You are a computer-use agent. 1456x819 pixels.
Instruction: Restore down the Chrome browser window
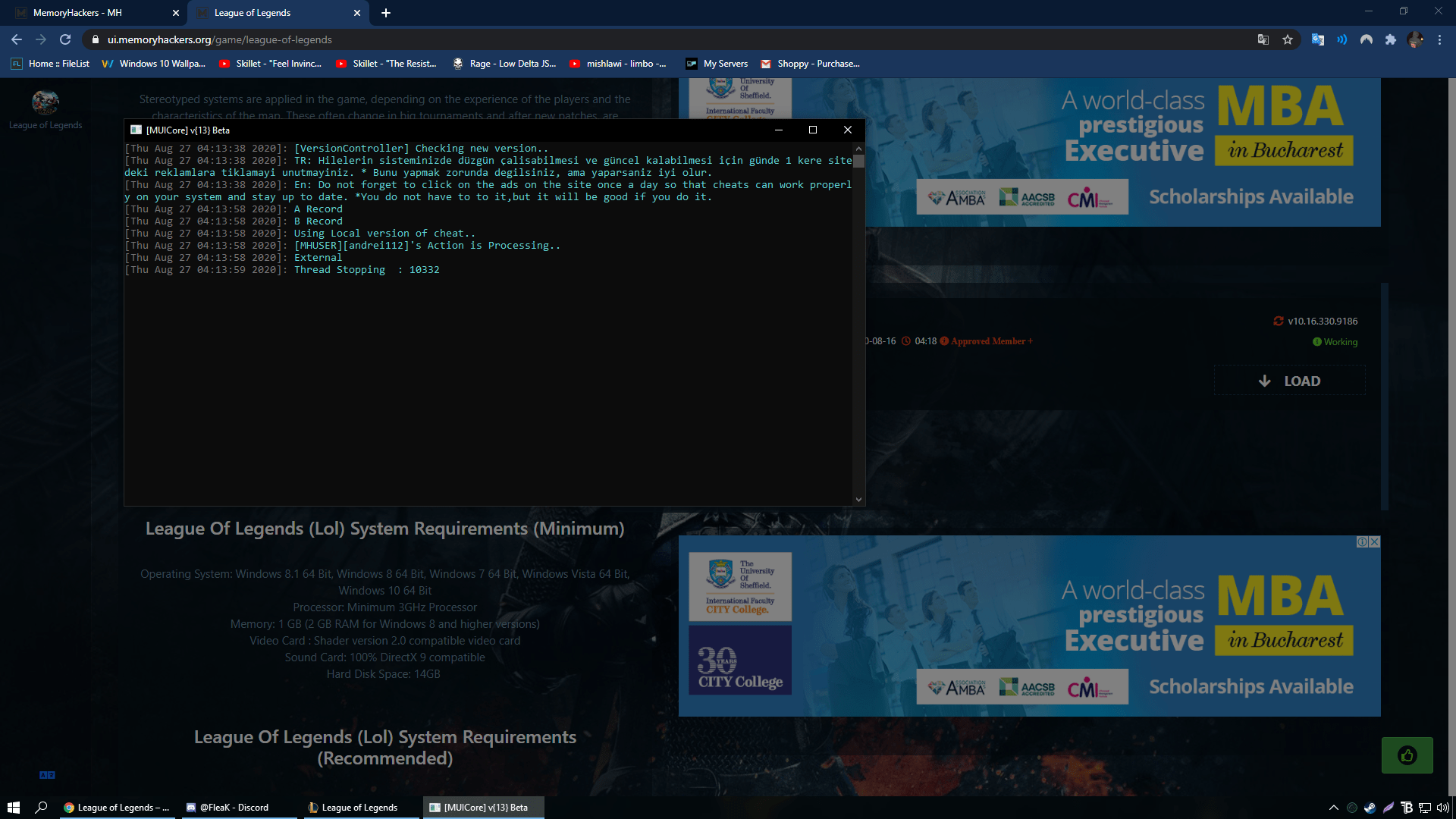point(1404,11)
